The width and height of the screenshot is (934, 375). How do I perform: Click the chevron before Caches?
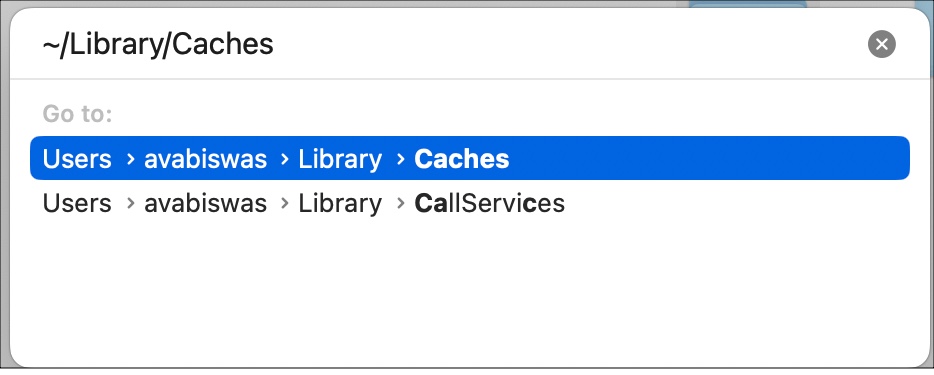(x=401, y=159)
